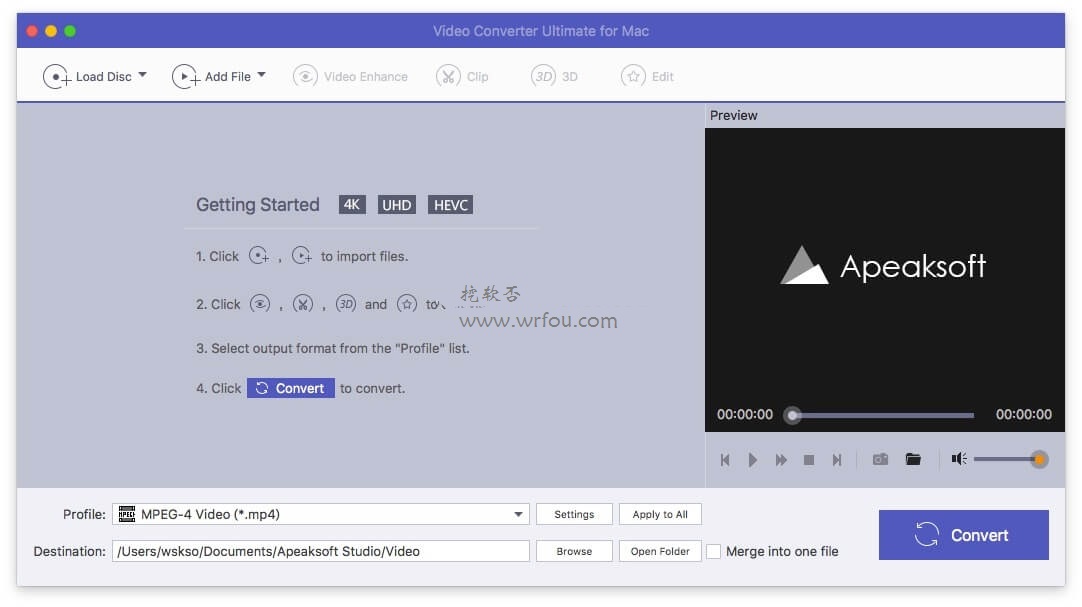Open Video Enhance from the toolbar

pos(351,77)
